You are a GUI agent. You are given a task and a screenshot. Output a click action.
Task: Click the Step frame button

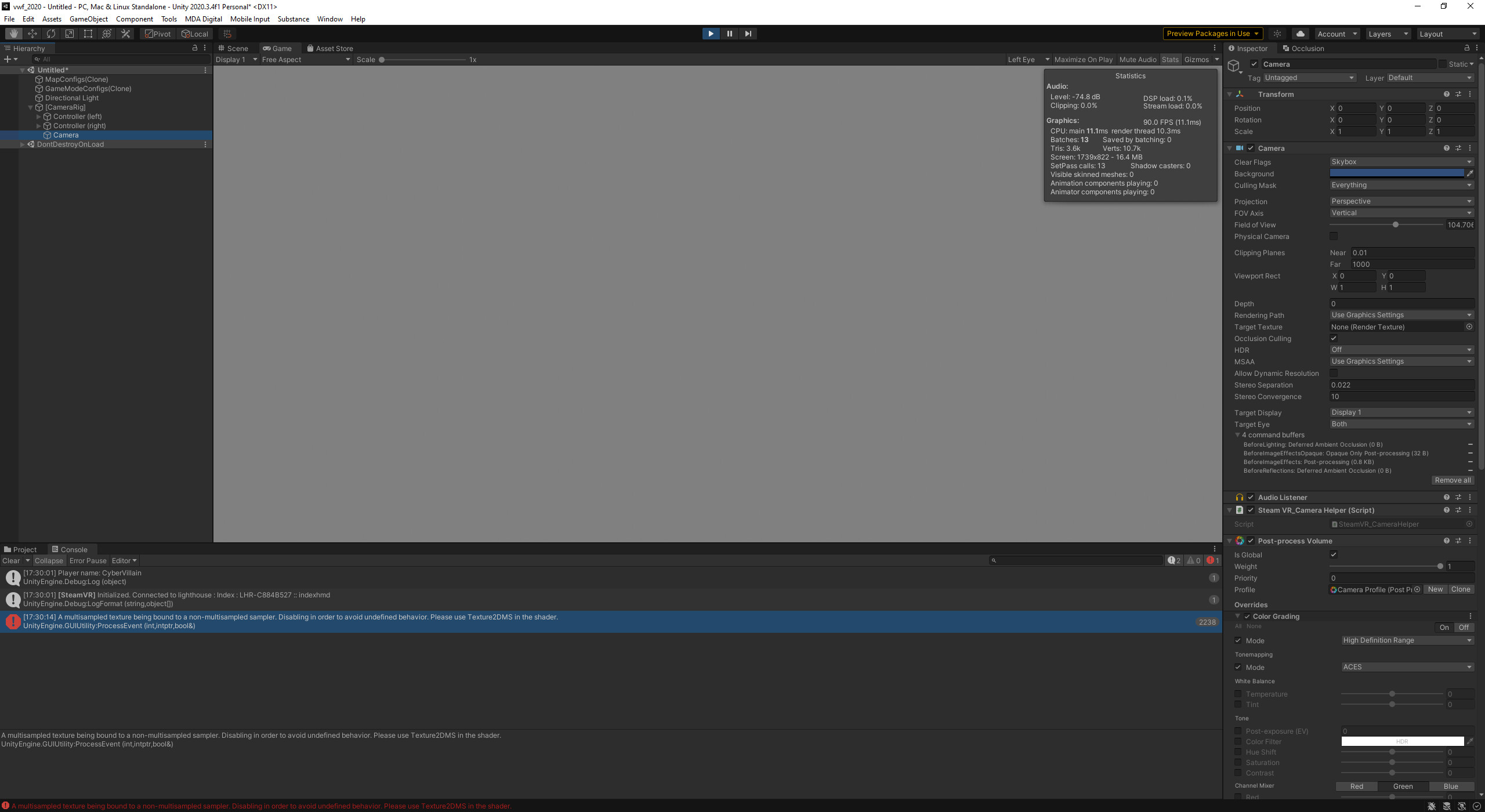(748, 34)
